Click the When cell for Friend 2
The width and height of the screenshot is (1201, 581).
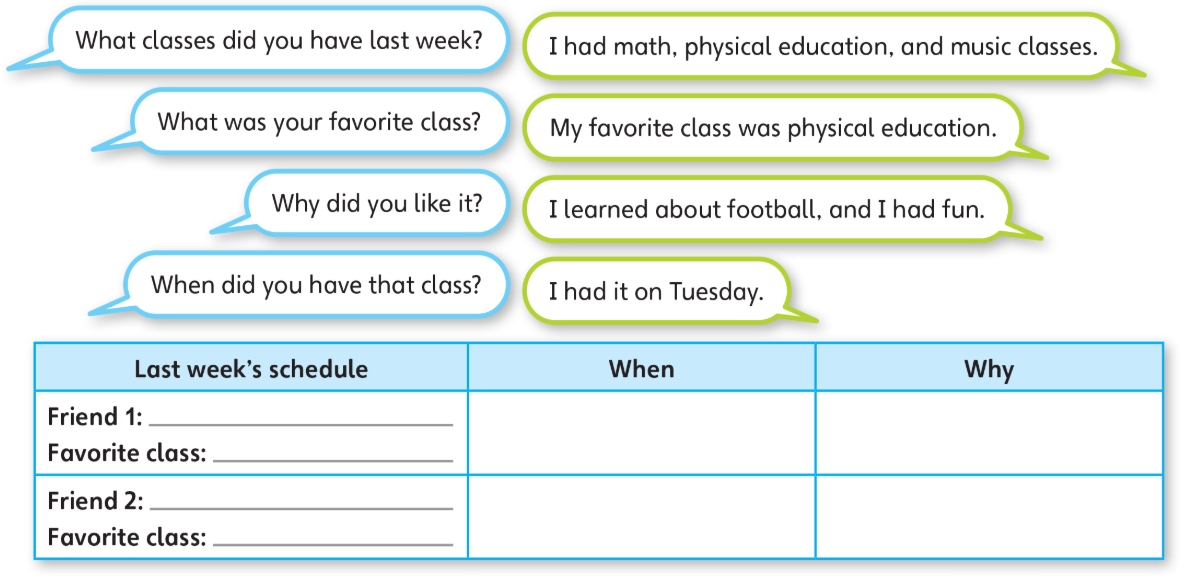[x=642, y=517]
